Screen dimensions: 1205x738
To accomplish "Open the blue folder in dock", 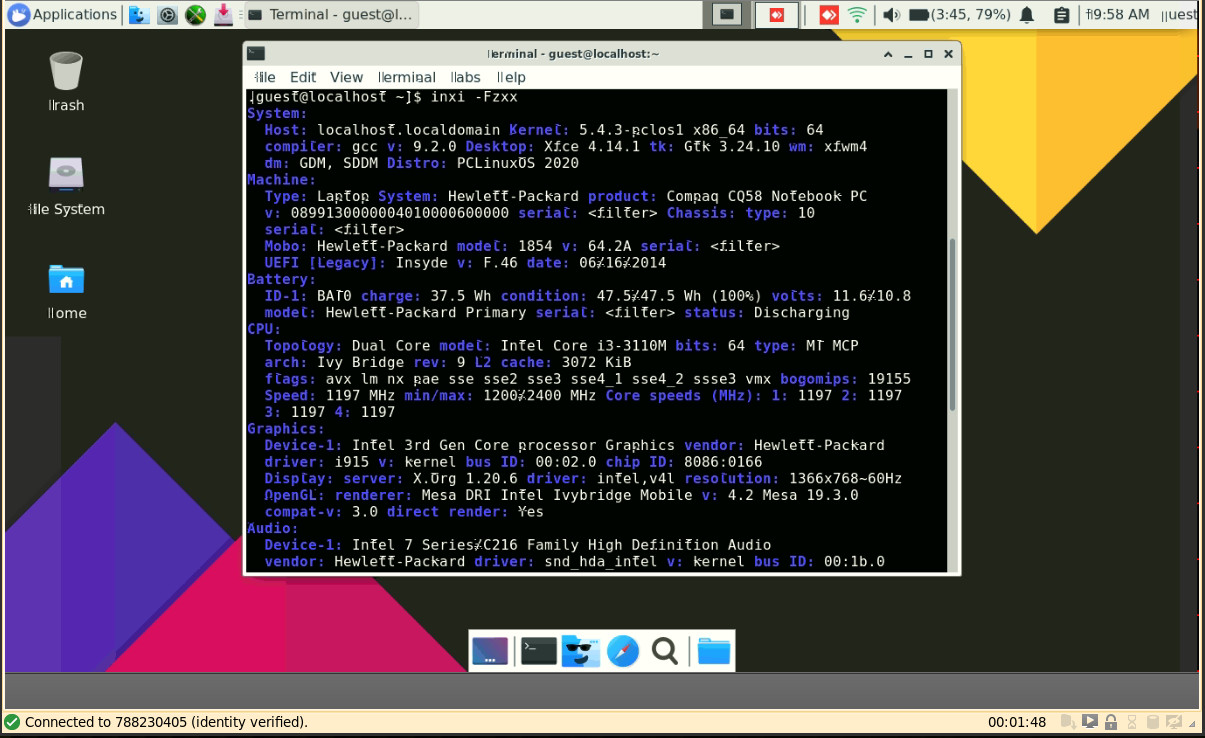I will coord(713,651).
